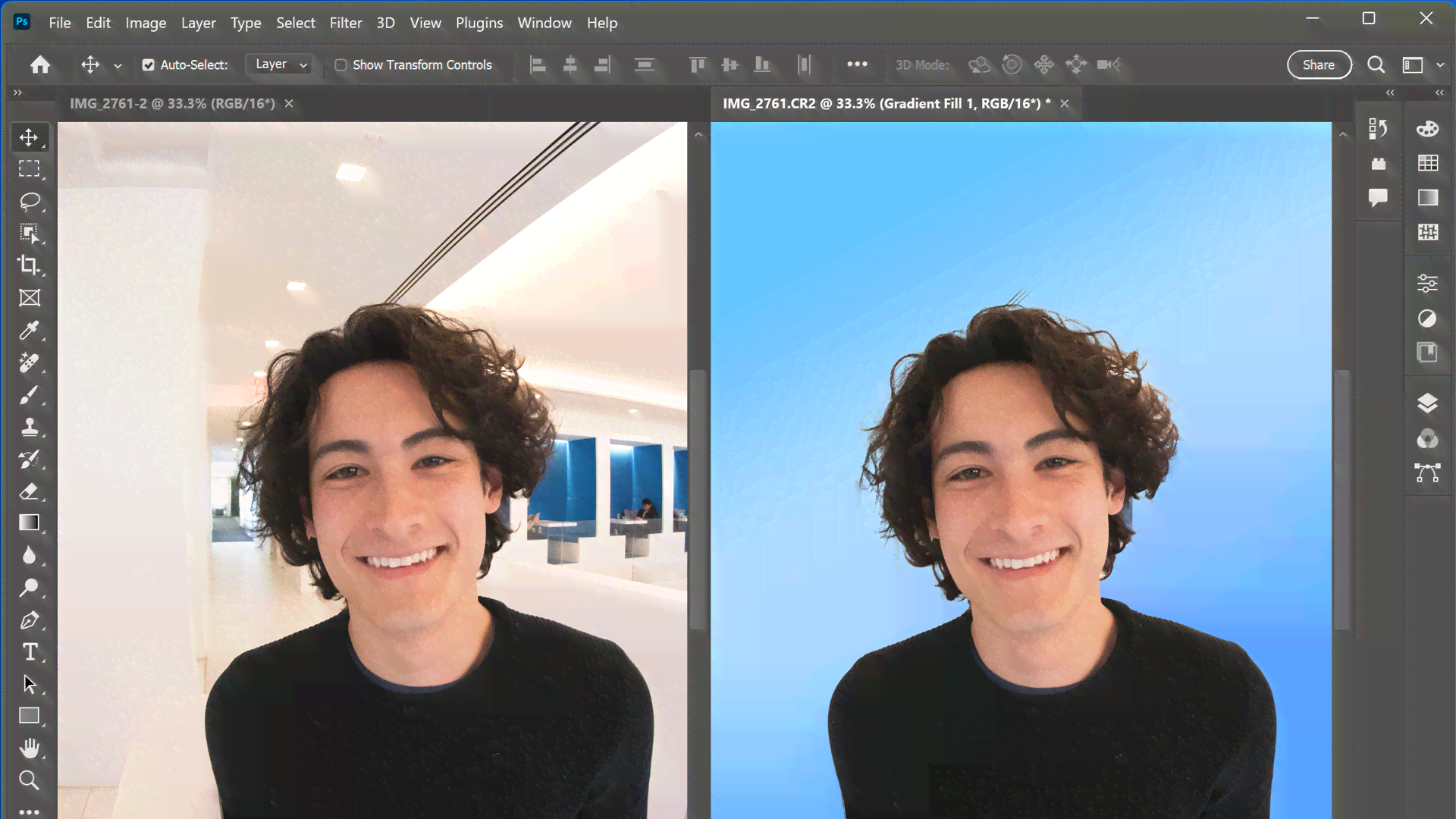
Task: Open the Search magnifier in options bar
Action: pyautogui.click(x=1376, y=64)
